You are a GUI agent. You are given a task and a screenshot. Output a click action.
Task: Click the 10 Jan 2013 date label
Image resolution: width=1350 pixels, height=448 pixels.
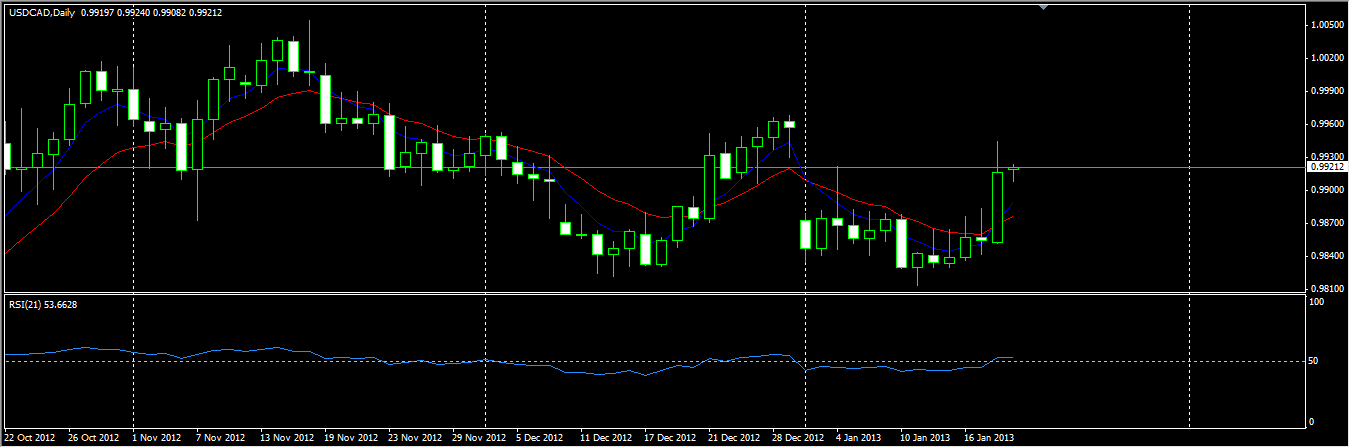coord(926,438)
